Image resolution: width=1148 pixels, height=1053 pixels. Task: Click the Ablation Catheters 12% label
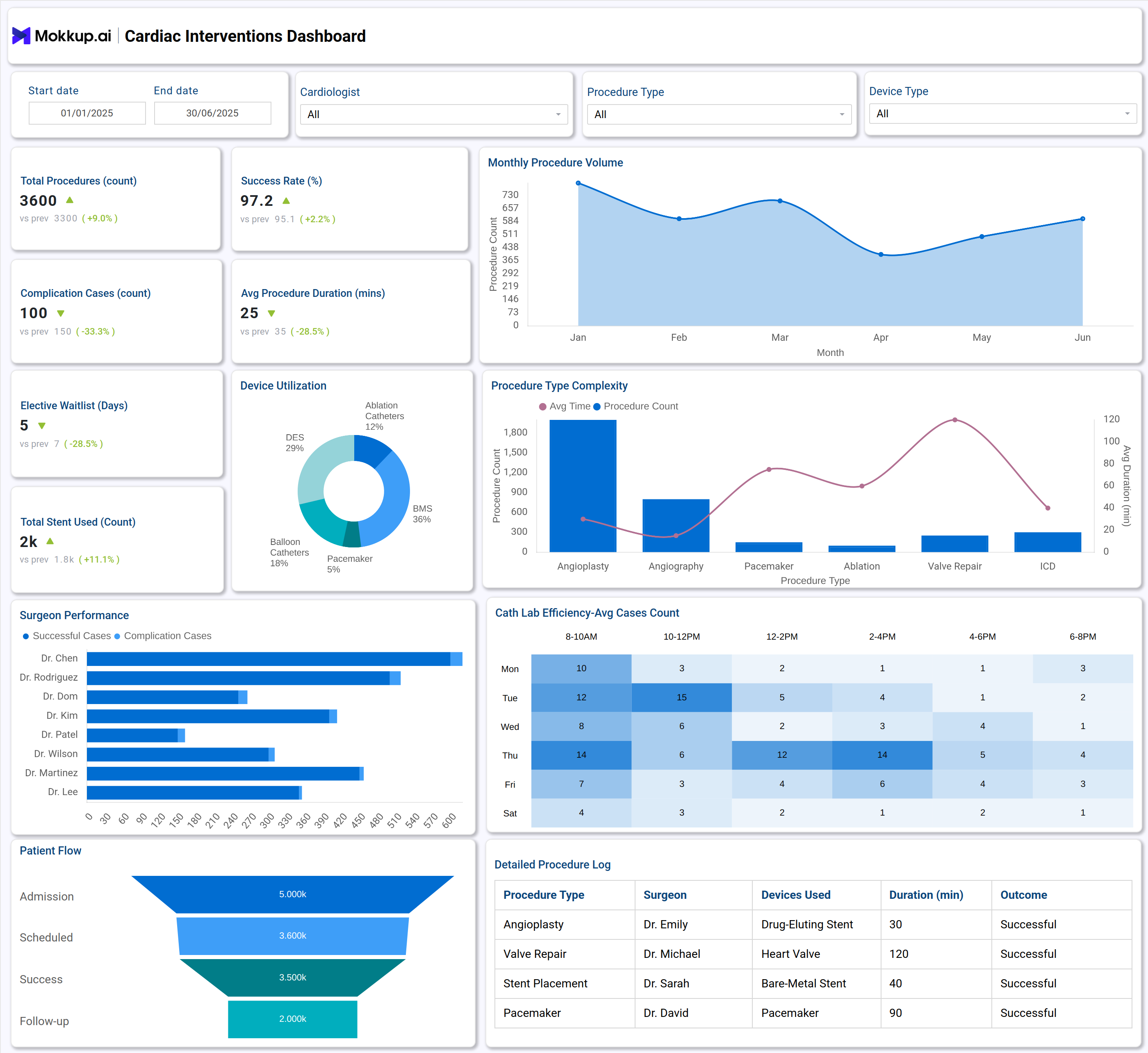[x=385, y=417]
